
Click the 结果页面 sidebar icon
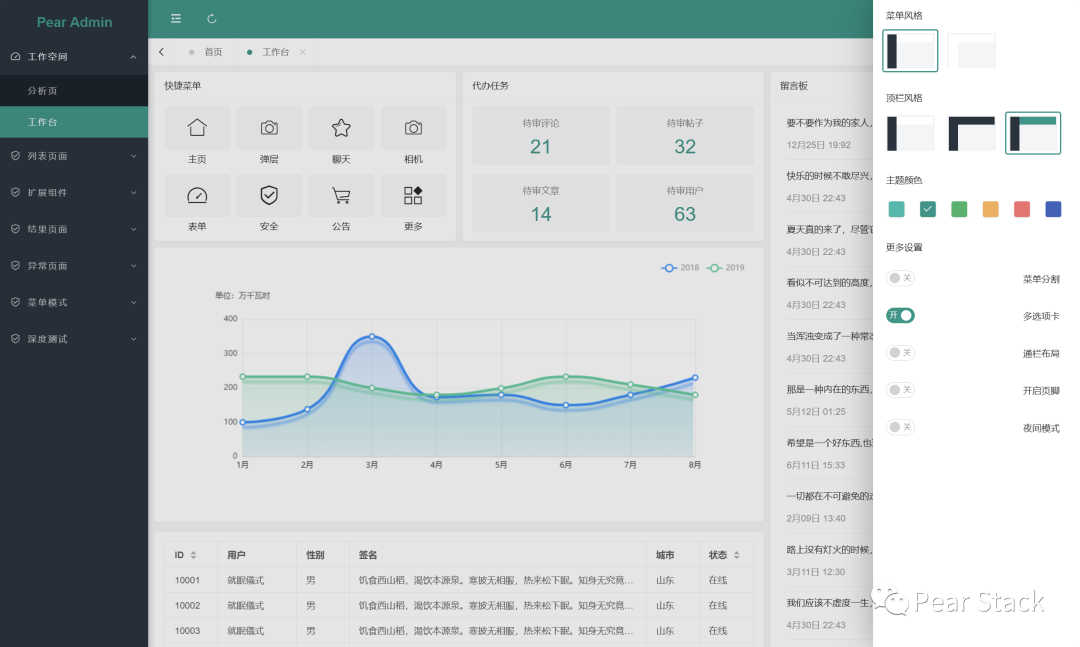pos(15,229)
